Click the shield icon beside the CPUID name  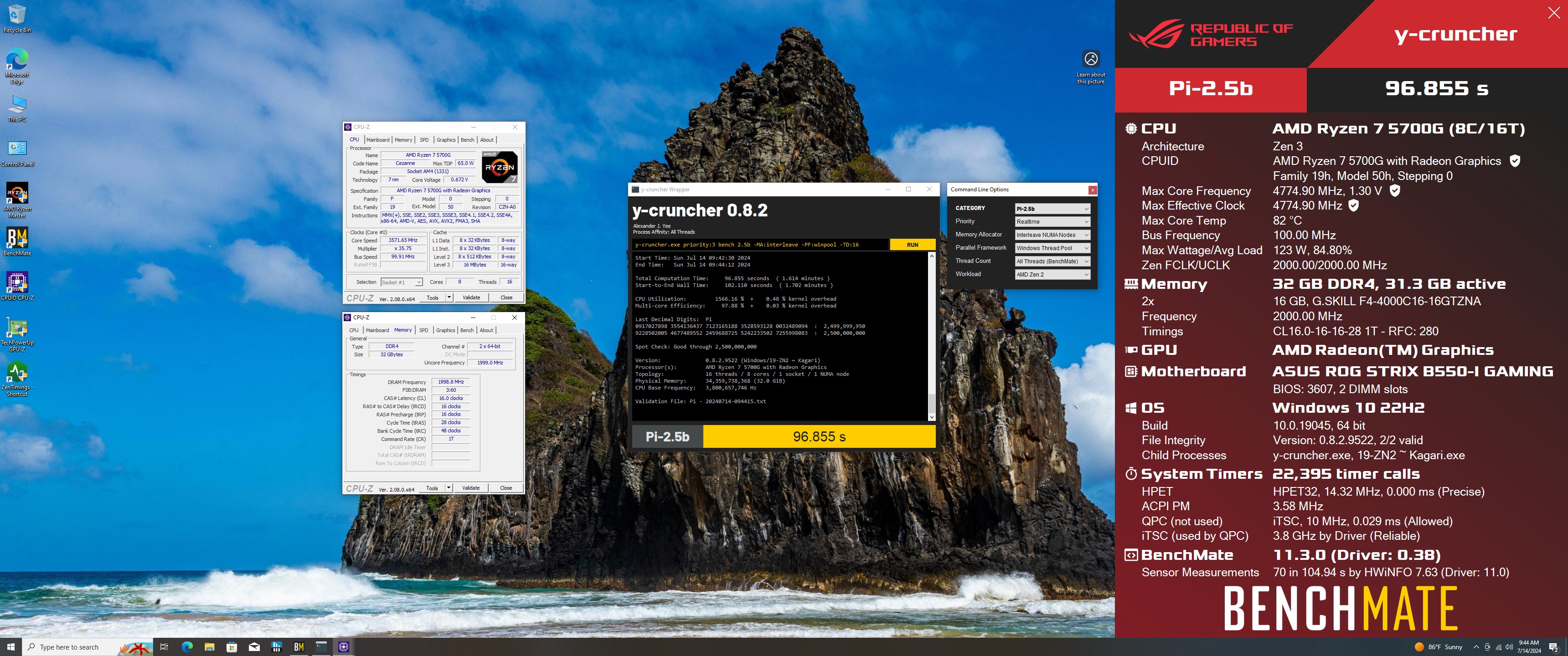[1515, 161]
